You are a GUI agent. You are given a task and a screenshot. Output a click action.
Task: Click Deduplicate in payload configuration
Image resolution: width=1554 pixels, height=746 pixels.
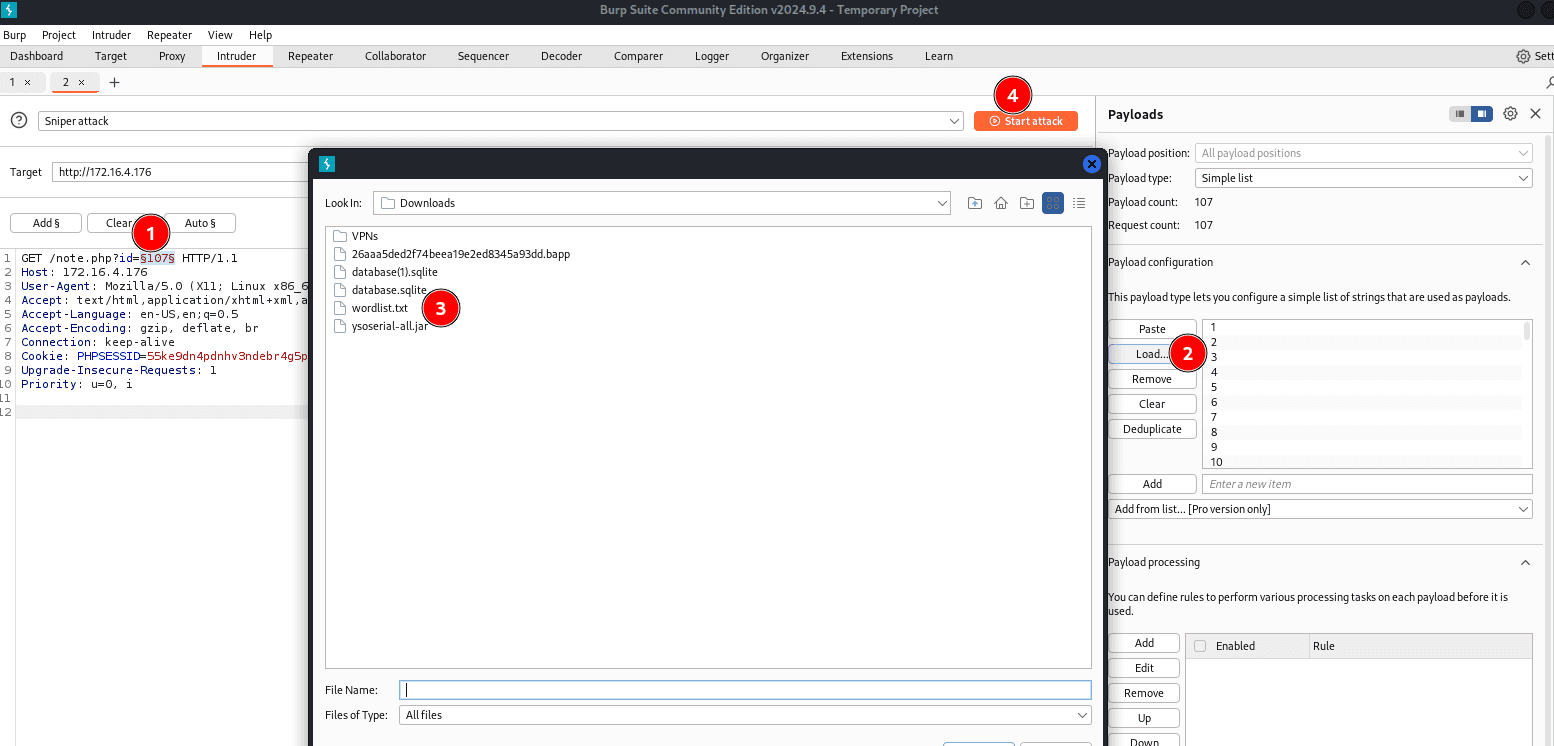coord(1152,429)
